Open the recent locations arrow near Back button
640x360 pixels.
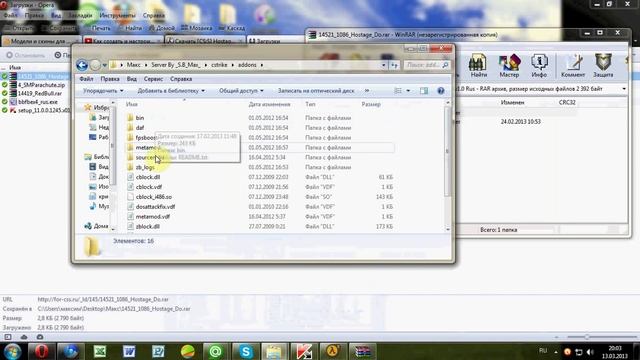105,65
